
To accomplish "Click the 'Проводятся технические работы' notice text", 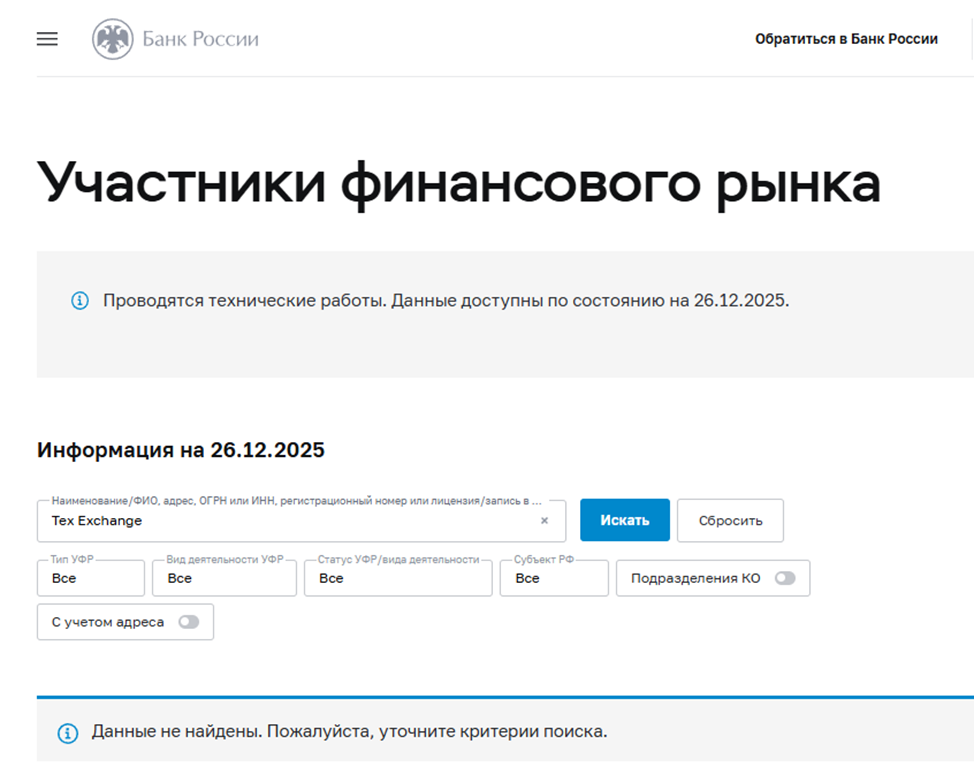I will click(x=446, y=301).
